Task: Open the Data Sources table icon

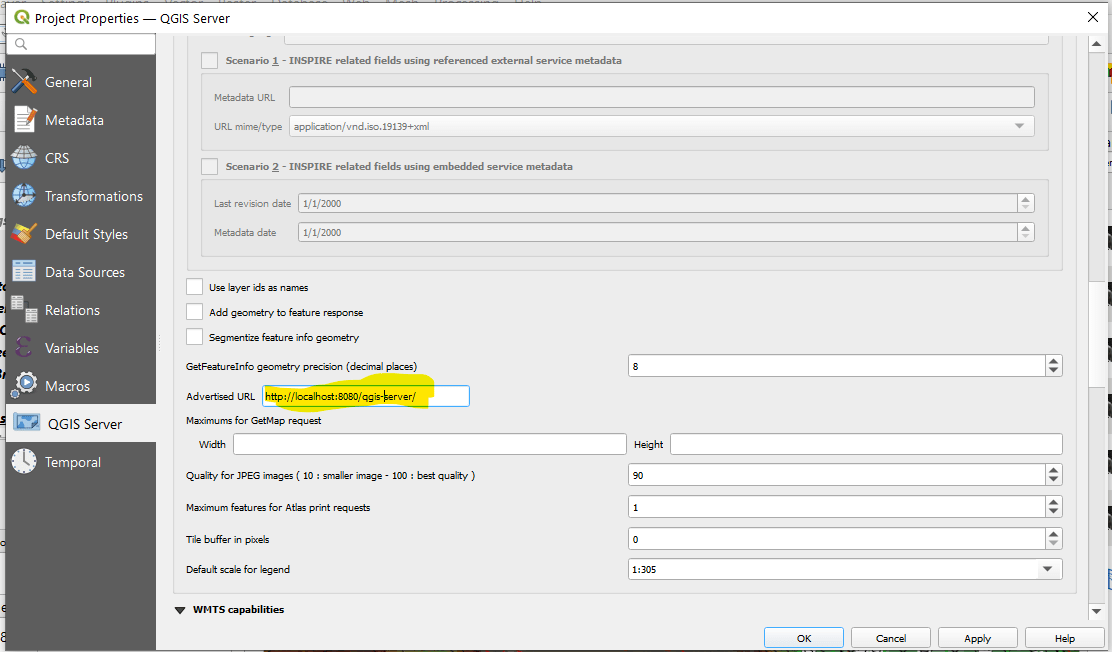Action: [23, 272]
